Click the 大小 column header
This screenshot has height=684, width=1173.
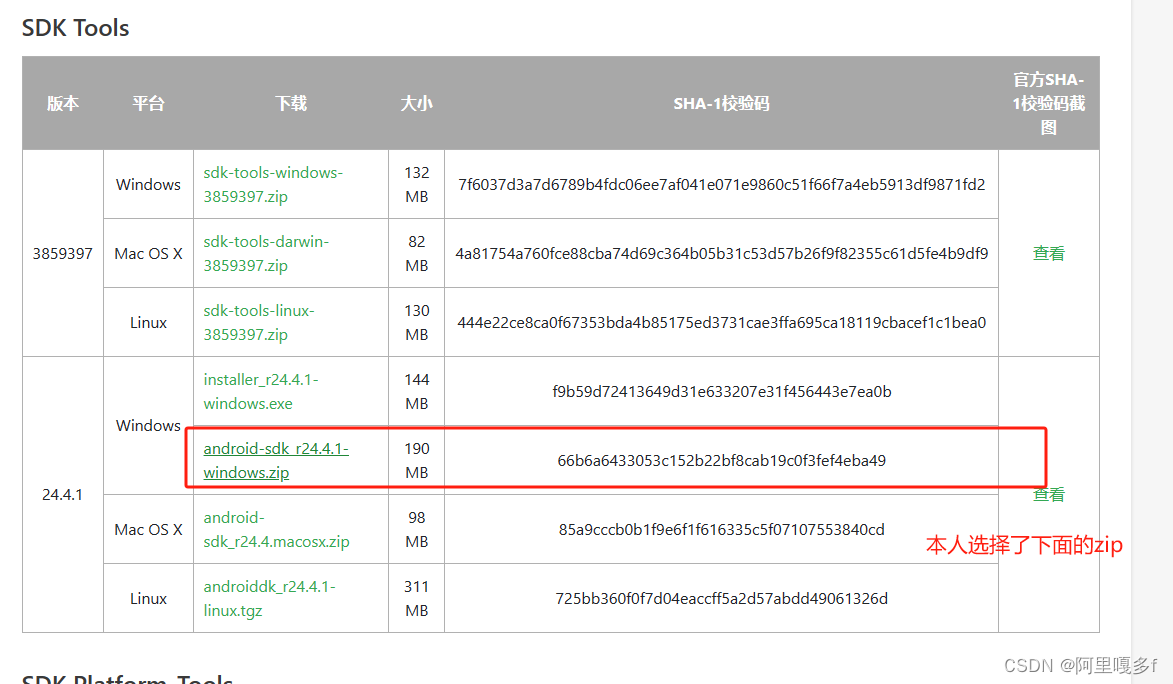(417, 103)
